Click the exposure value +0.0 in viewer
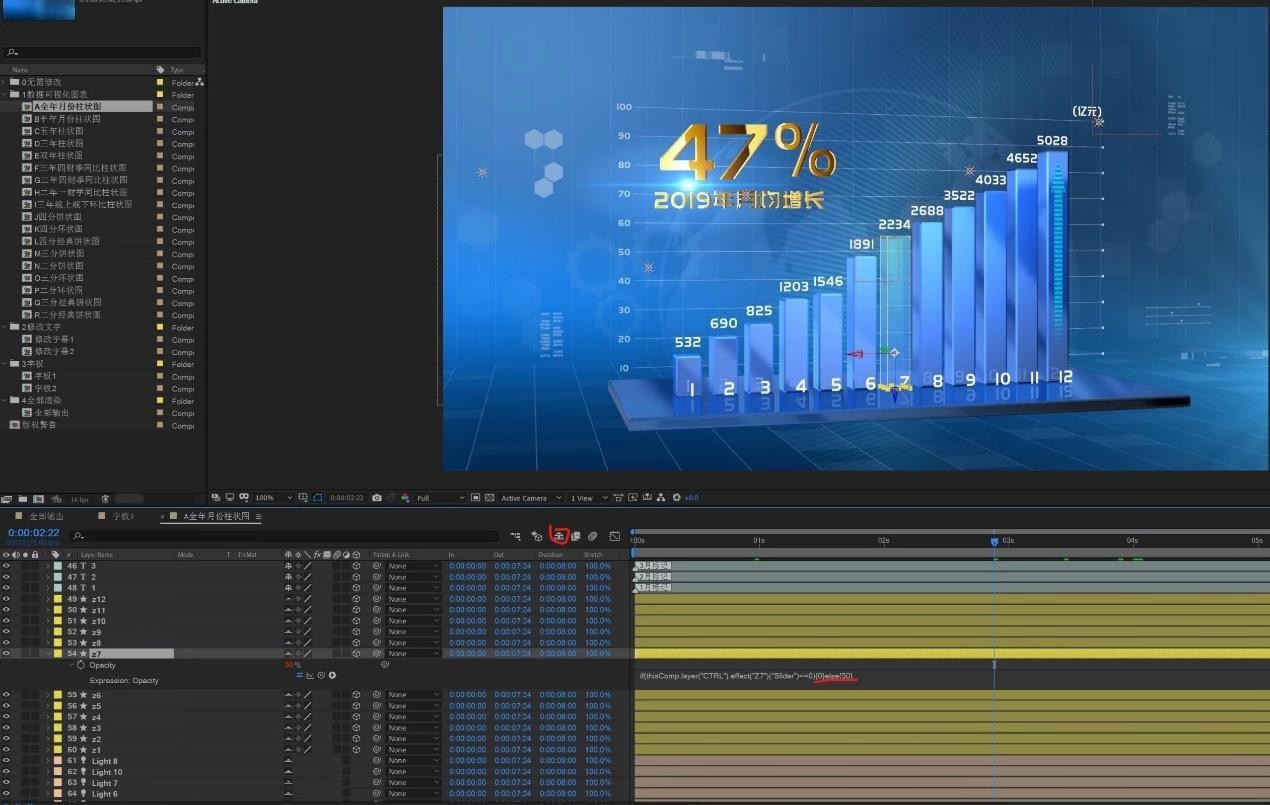 (x=691, y=497)
